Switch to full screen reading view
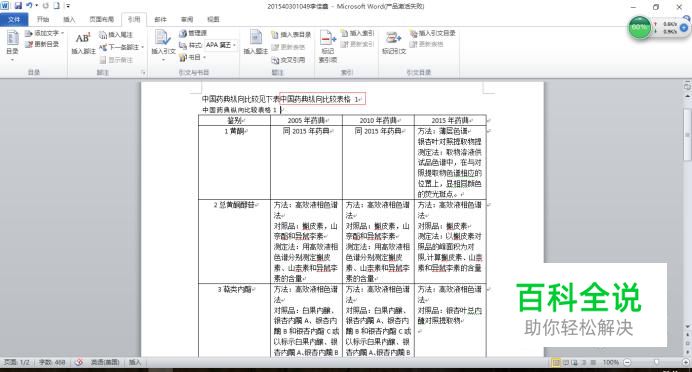The height and width of the screenshot is (372, 692). [x=566, y=363]
